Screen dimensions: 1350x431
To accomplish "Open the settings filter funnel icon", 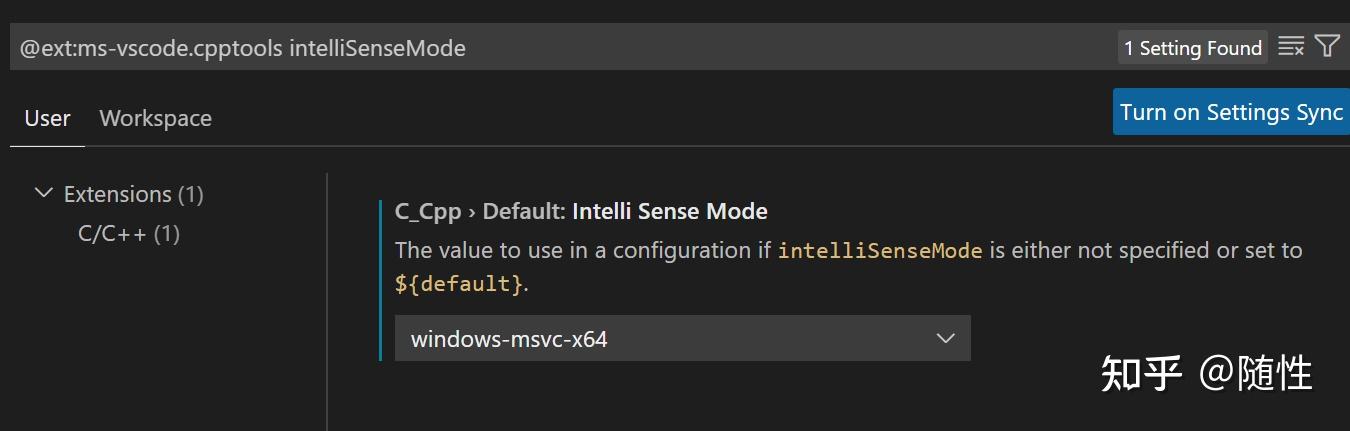I will (1327, 46).
